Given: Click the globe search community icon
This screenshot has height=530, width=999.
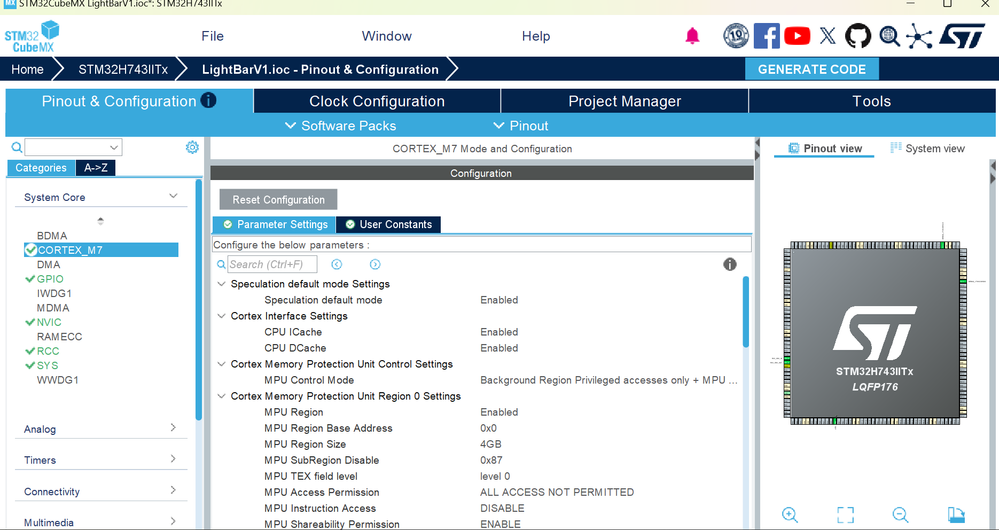Looking at the screenshot, I should (x=889, y=36).
